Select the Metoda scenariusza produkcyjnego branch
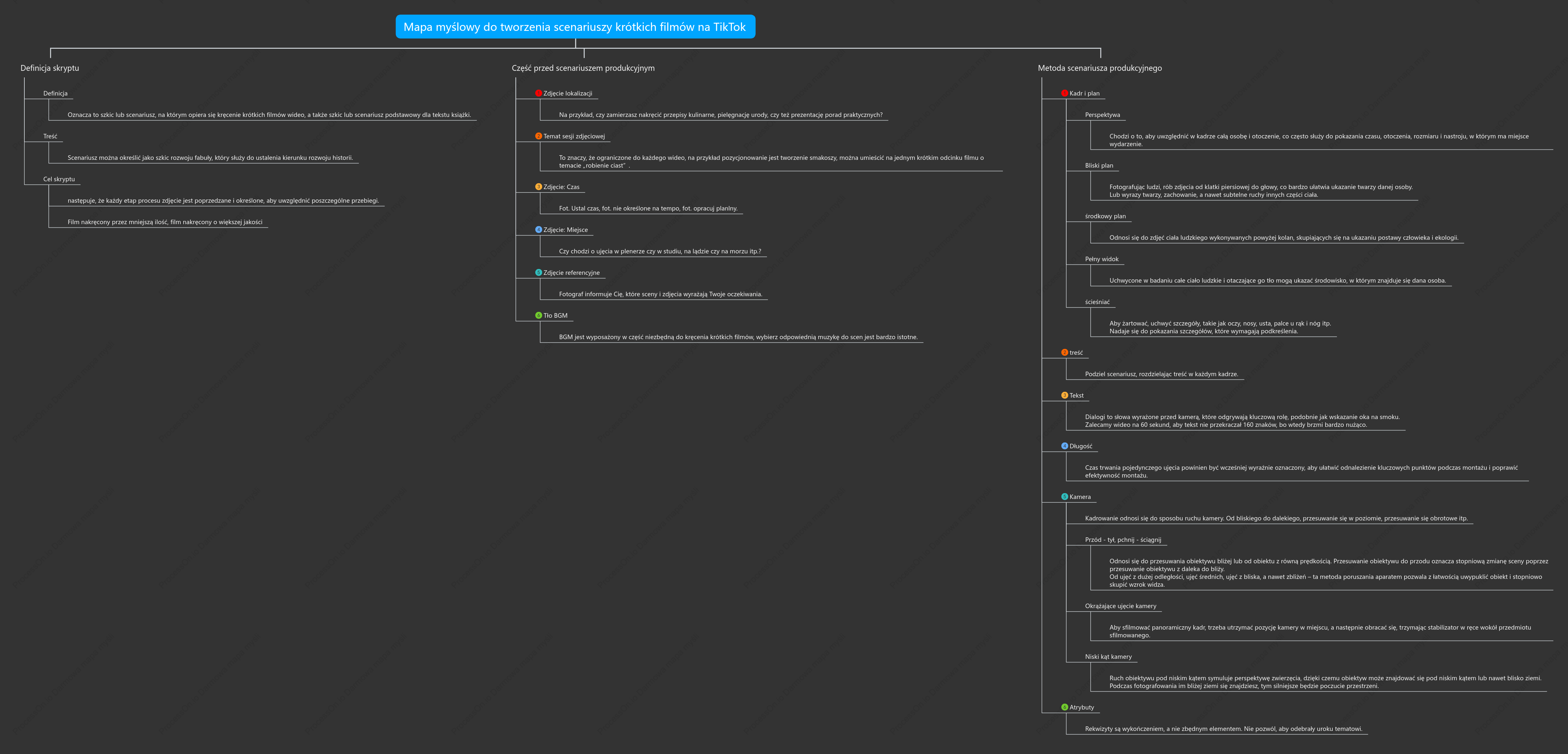This screenshot has height=754, width=1568. click(x=1100, y=68)
